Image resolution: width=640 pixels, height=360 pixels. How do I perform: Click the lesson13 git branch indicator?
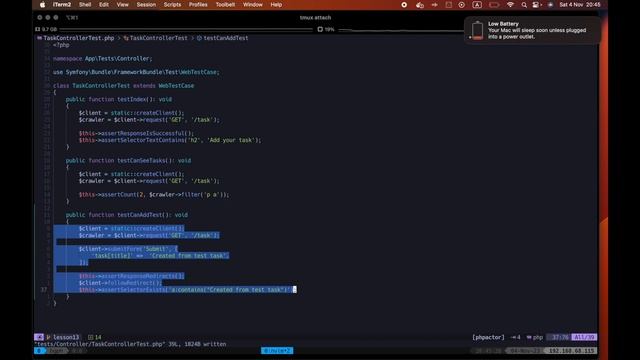coord(62,337)
